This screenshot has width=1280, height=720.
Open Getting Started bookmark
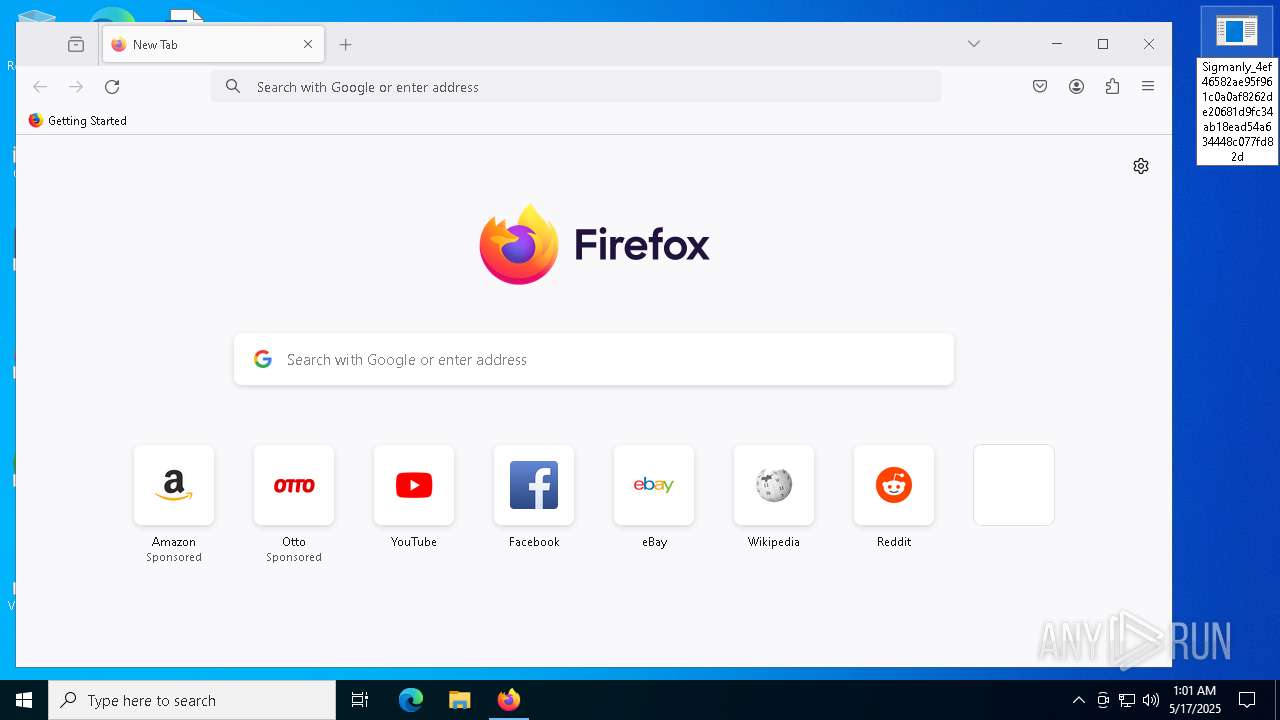tap(78, 121)
